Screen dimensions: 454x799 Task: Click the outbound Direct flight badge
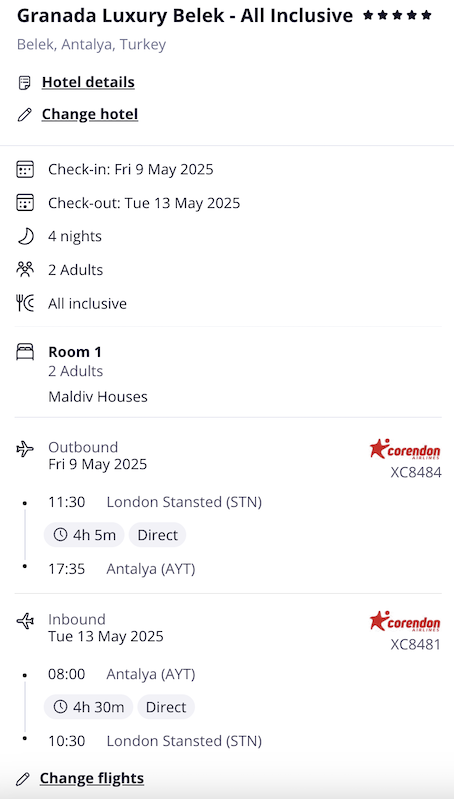coord(157,535)
